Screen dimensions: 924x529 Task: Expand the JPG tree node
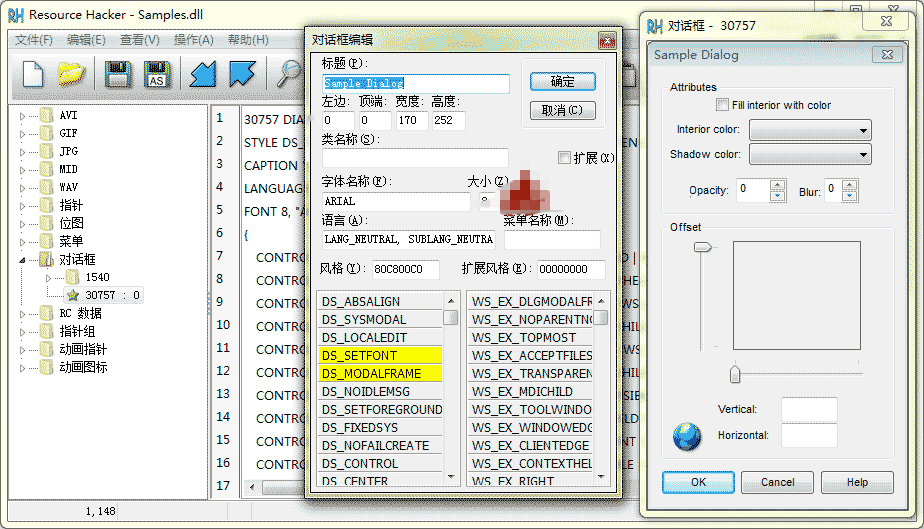(22, 152)
